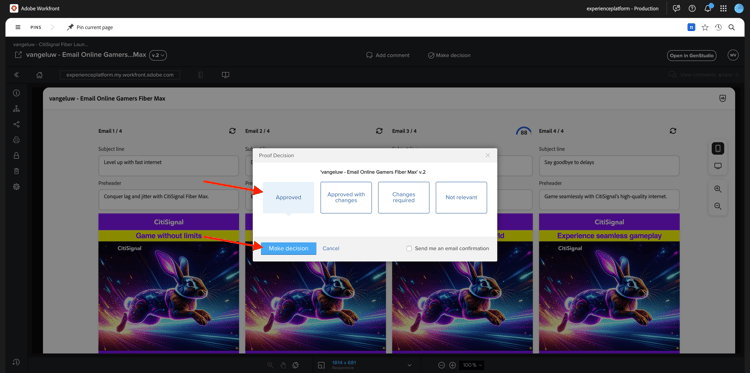Screen dimensions: 750x373
Task: Open the notifications bell icon
Action: pyautogui.click(x=707, y=8)
